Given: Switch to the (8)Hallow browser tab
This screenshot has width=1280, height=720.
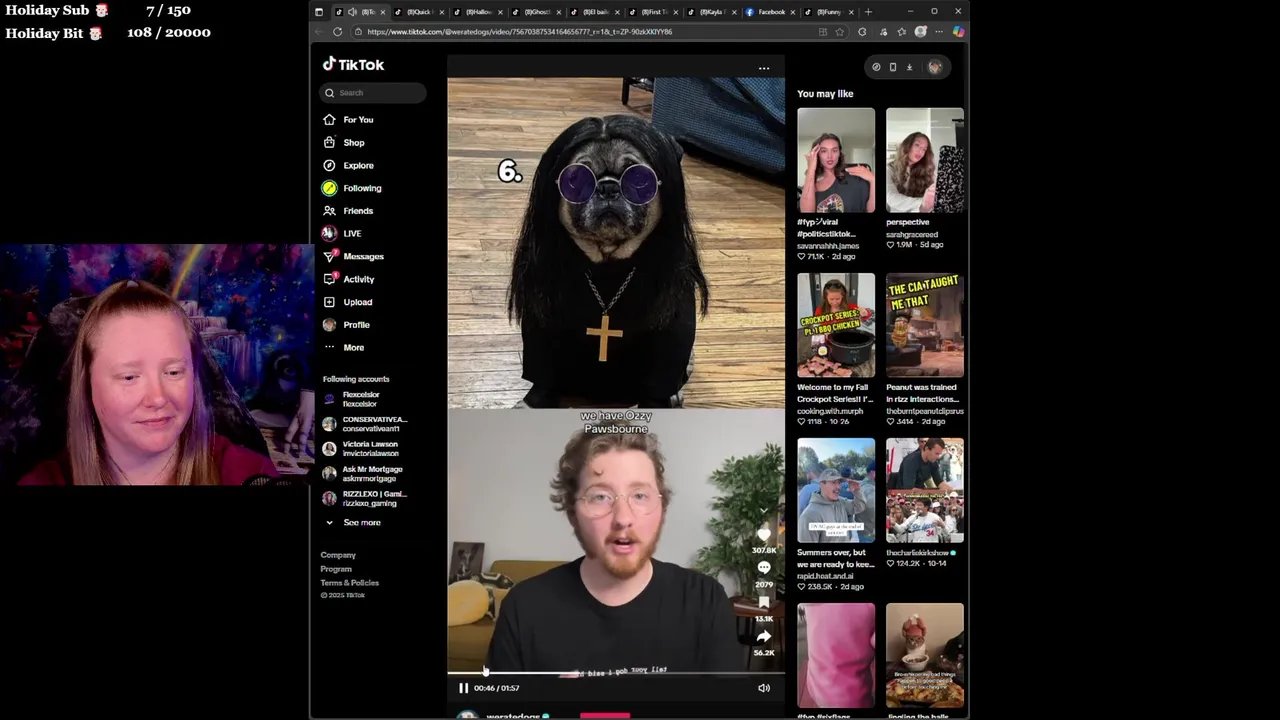Looking at the screenshot, I should 477,12.
